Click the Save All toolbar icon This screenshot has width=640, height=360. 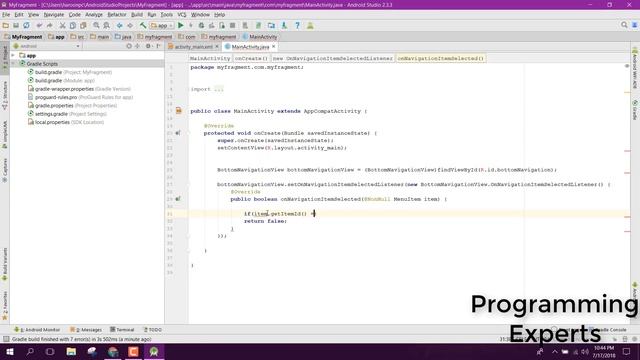coord(16,25)
